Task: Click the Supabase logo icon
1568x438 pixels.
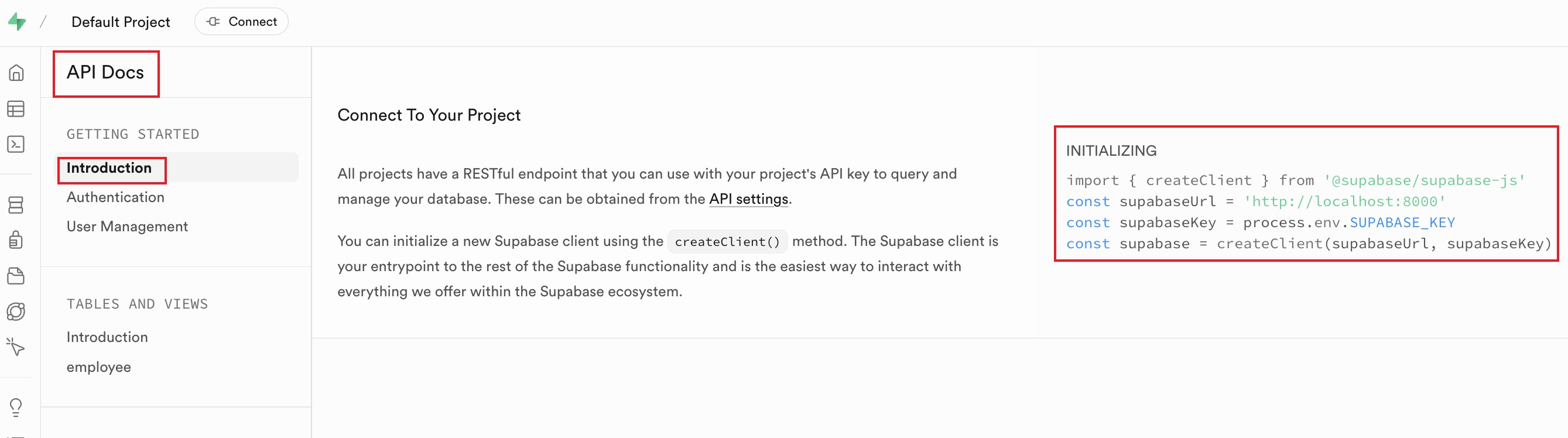Action: click(x=17, y=22)
